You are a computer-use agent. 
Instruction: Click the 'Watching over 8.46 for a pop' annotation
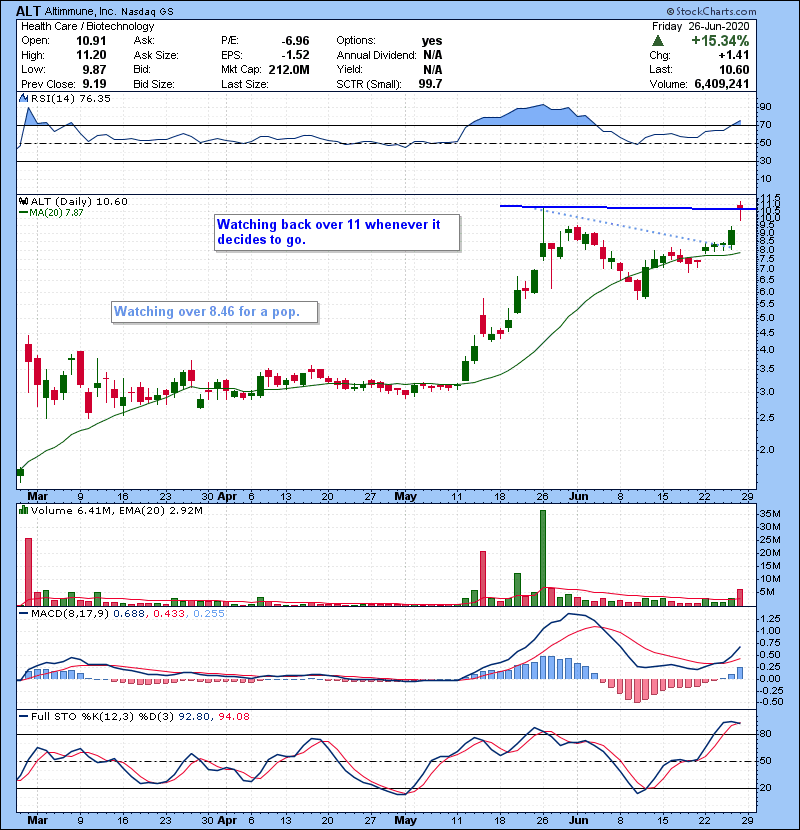coord(214,312)
